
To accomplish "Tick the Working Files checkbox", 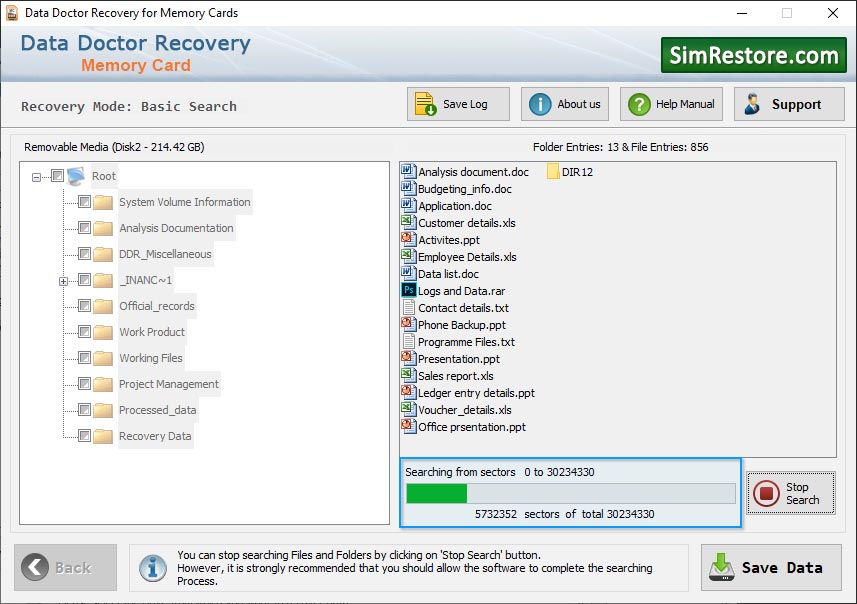I will click(x=84, y=357).
